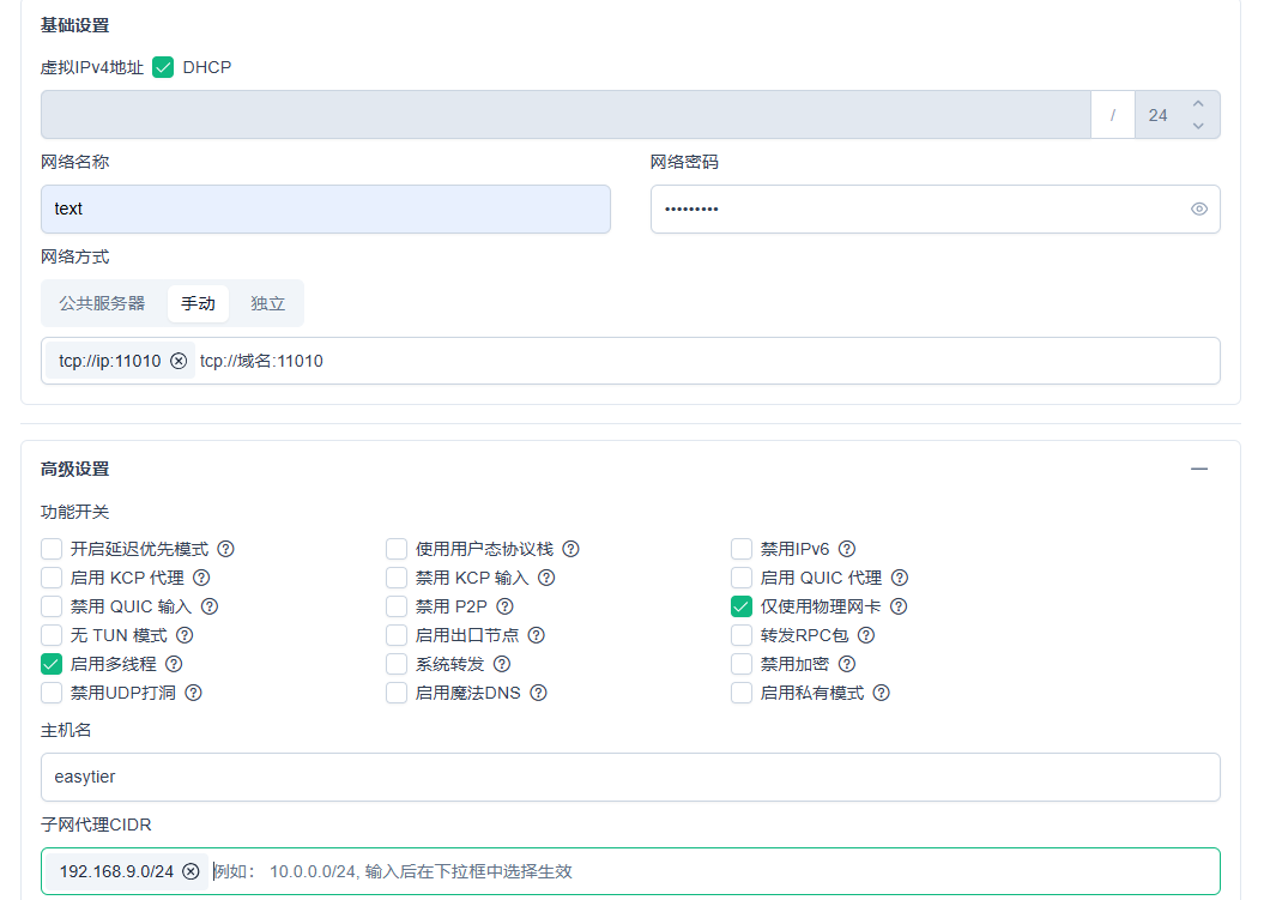This screenshot has width=1265, height=900.
Task: Click help icon next to 仅使用物理网卡
Action: coord(899,606)
